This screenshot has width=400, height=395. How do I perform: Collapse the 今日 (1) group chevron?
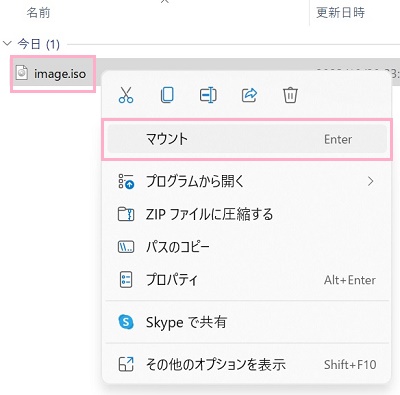(7, 44)
